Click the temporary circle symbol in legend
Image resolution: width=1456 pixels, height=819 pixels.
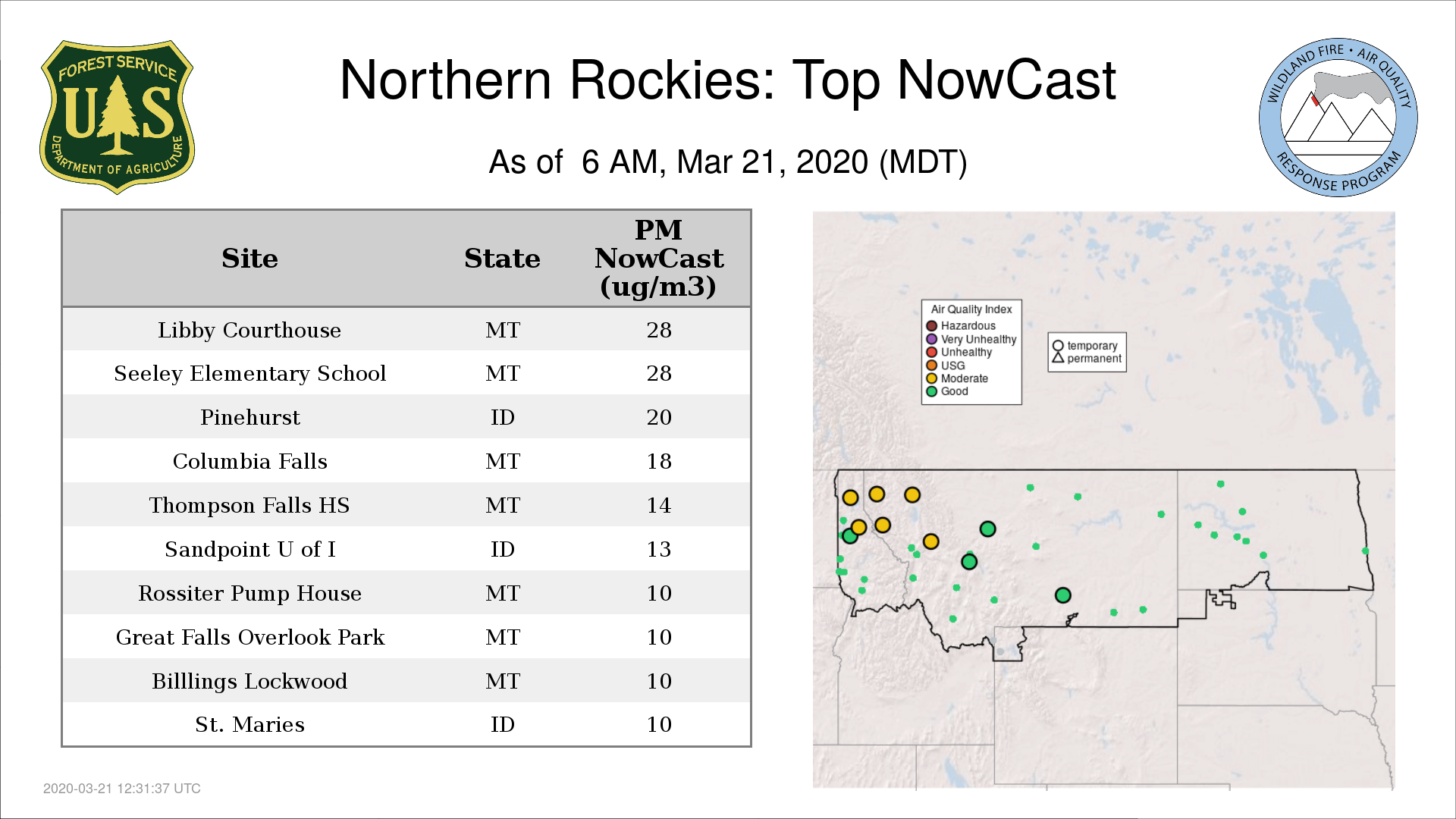tap(1058, 346)
